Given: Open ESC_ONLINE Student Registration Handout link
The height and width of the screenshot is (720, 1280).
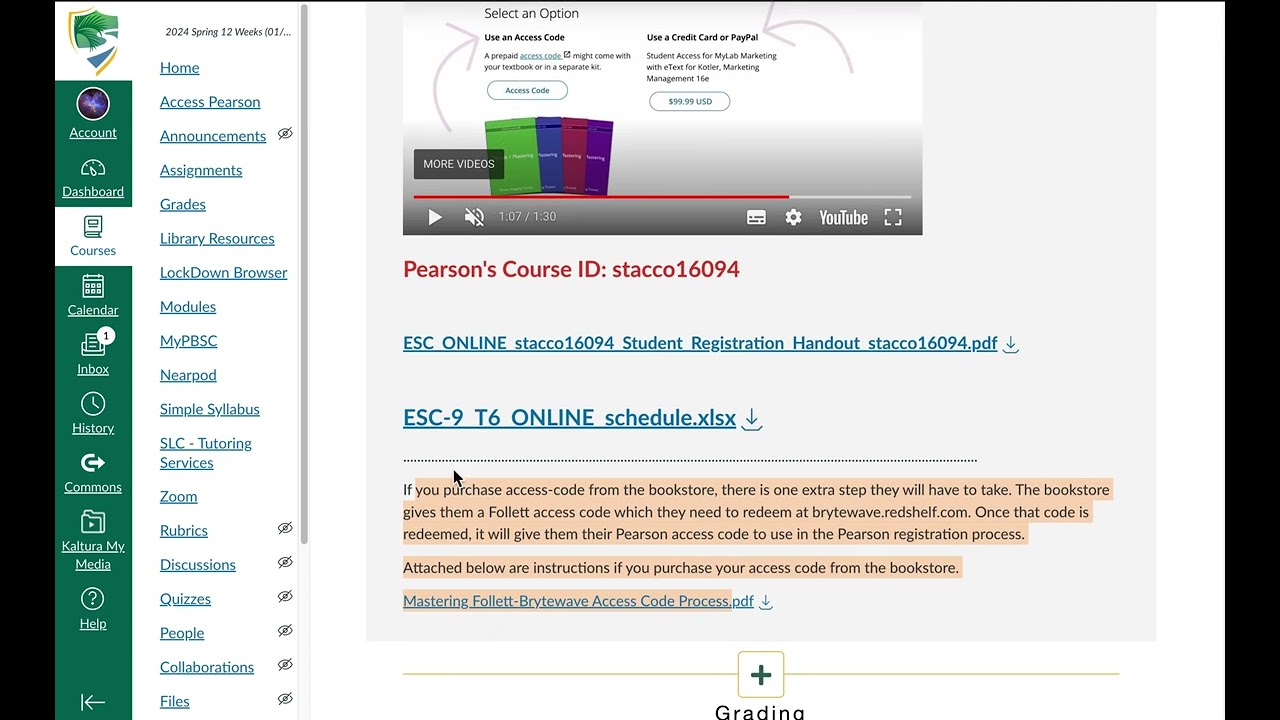Looking at the screenshot, I should 700,343.
